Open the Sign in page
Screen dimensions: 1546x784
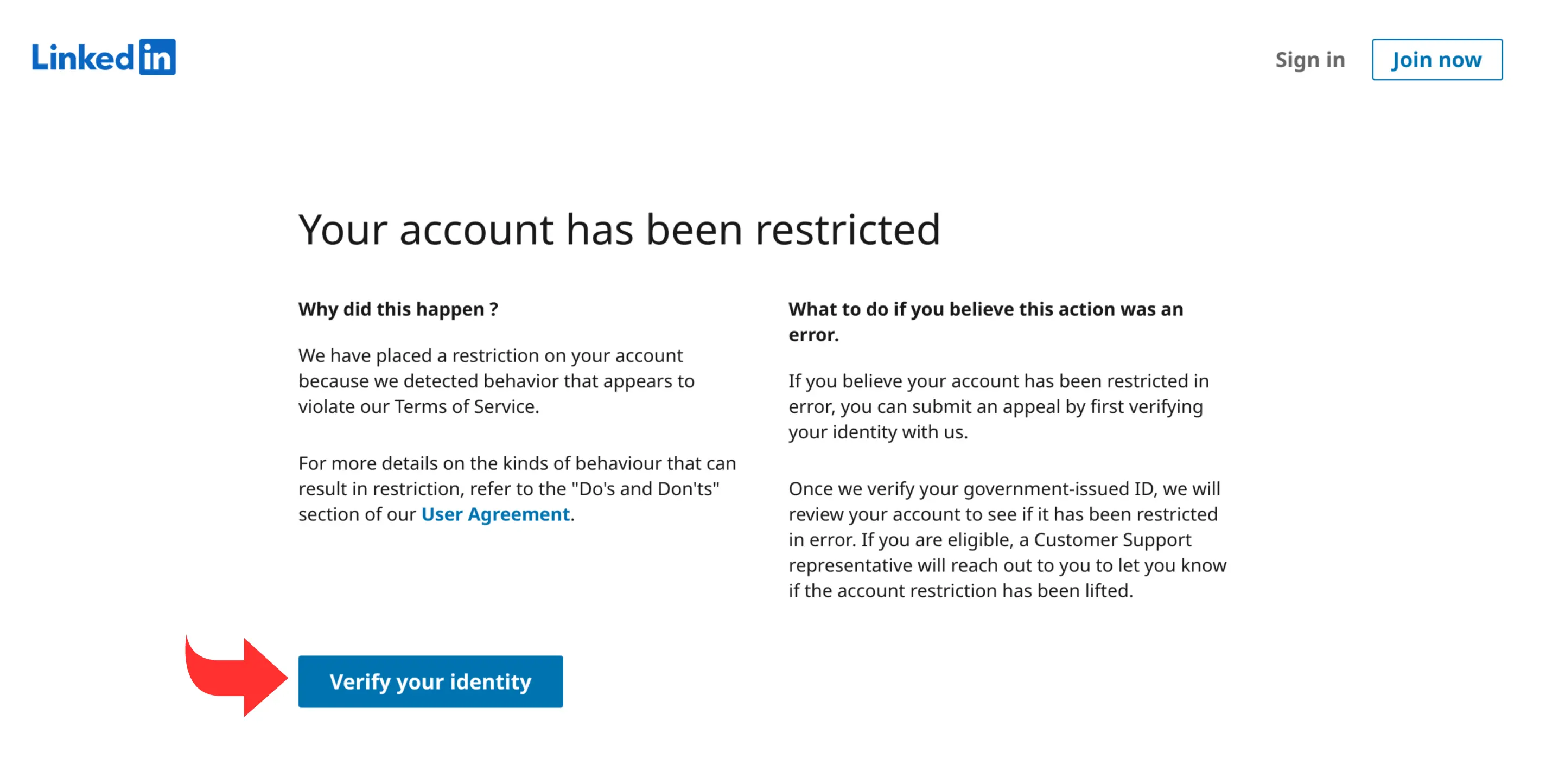[x=1309, y=59]
